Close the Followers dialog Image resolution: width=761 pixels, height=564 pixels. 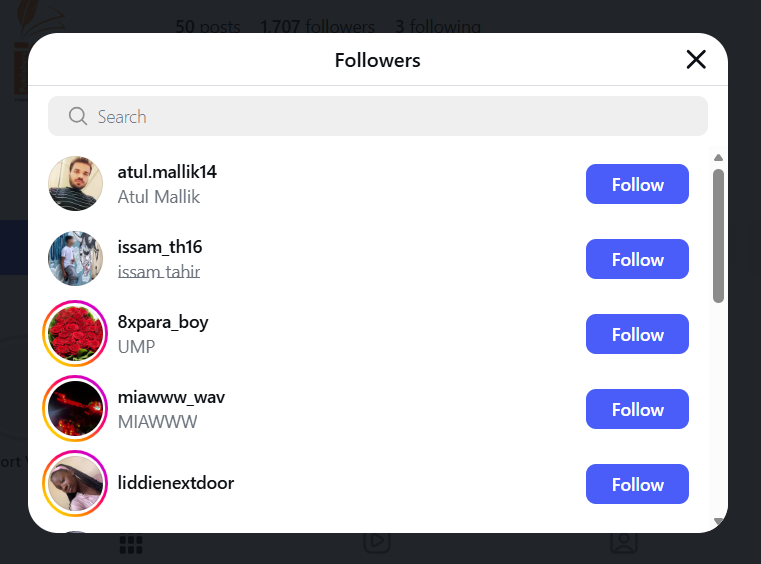coord(696,60)
